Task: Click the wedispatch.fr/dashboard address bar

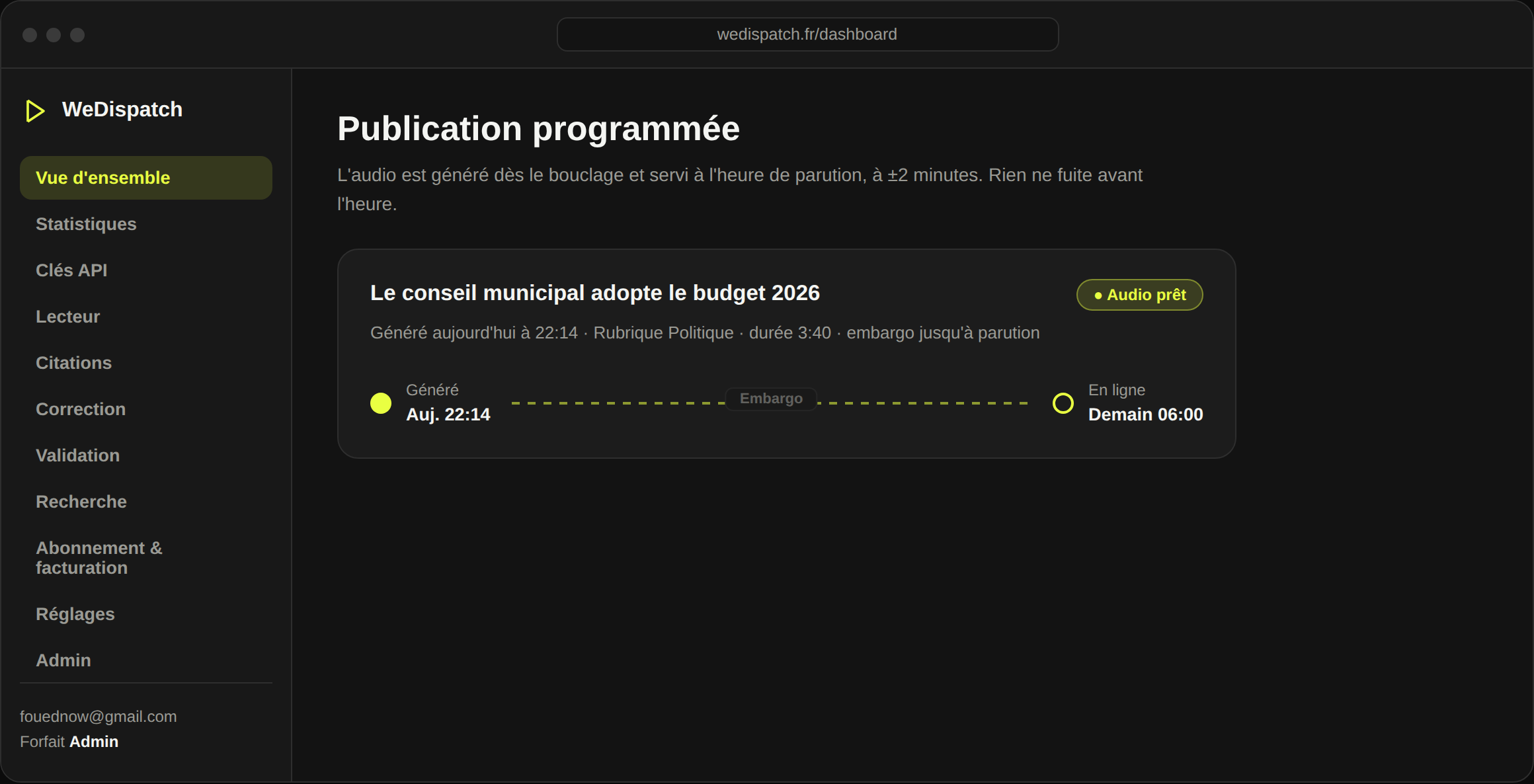Action: (807, 34)
